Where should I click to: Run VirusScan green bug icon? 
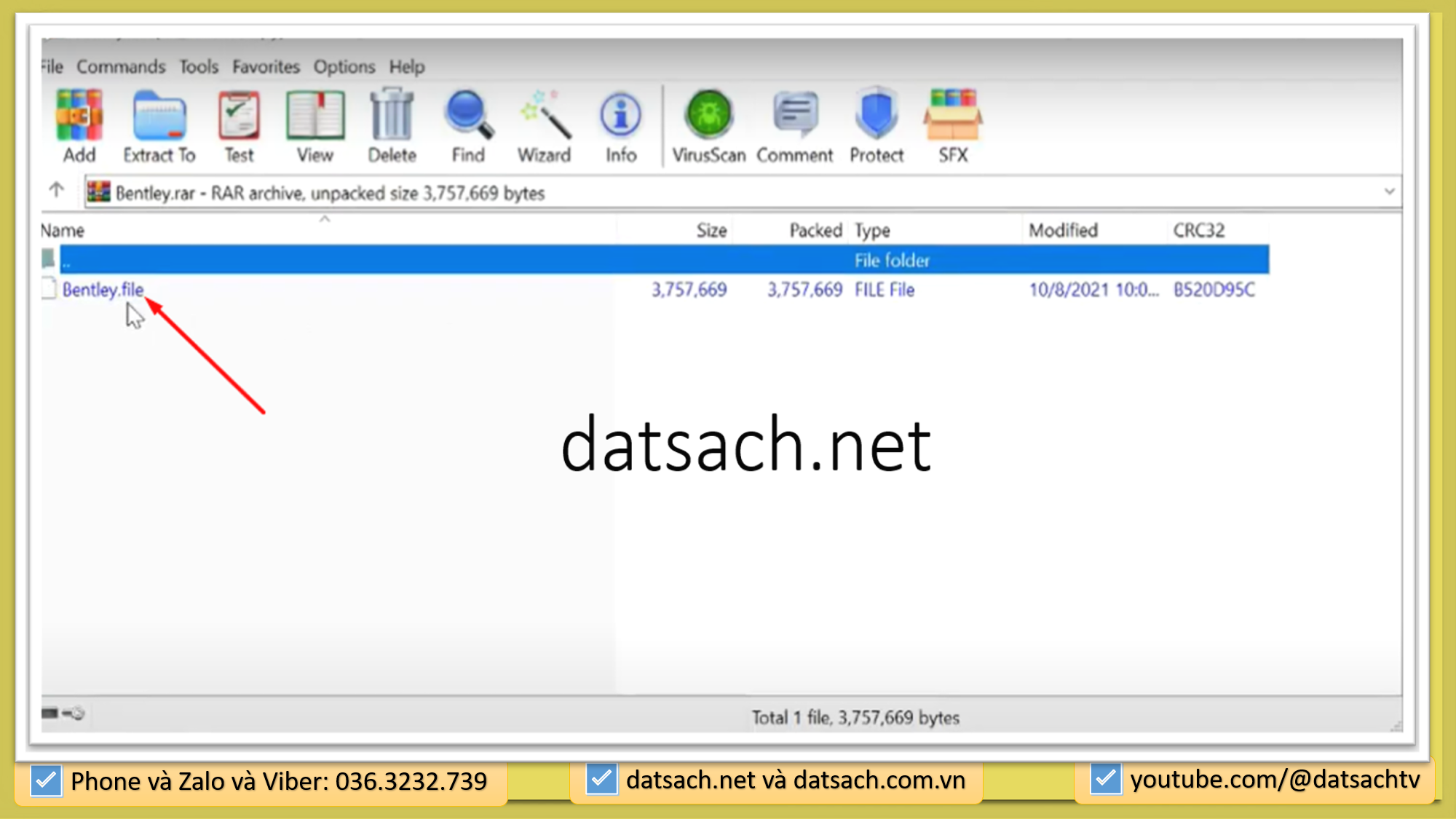(x=708, y=115)
